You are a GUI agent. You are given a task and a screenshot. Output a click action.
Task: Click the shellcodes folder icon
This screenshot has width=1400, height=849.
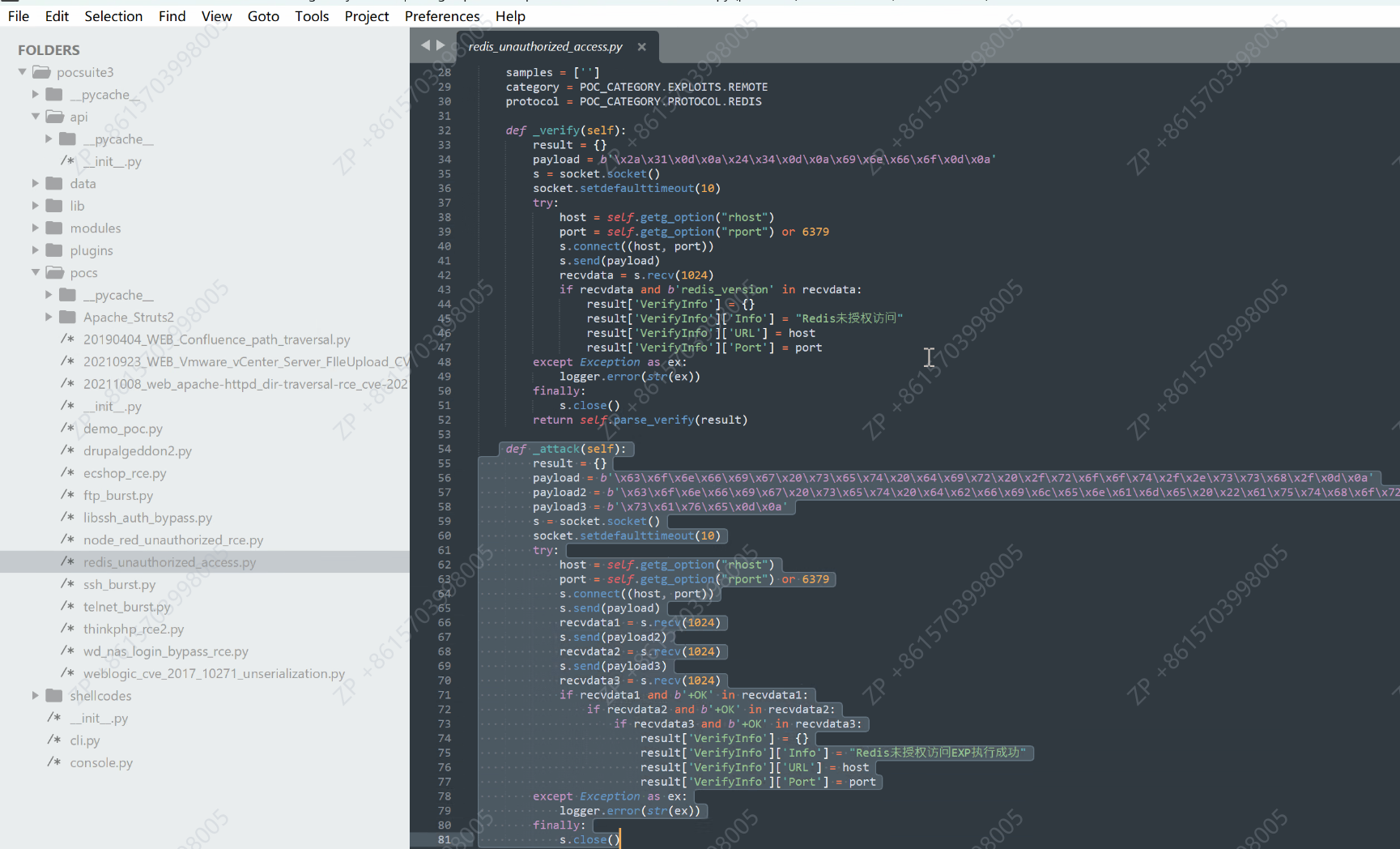pyautogui.click(x=54, y=695)
